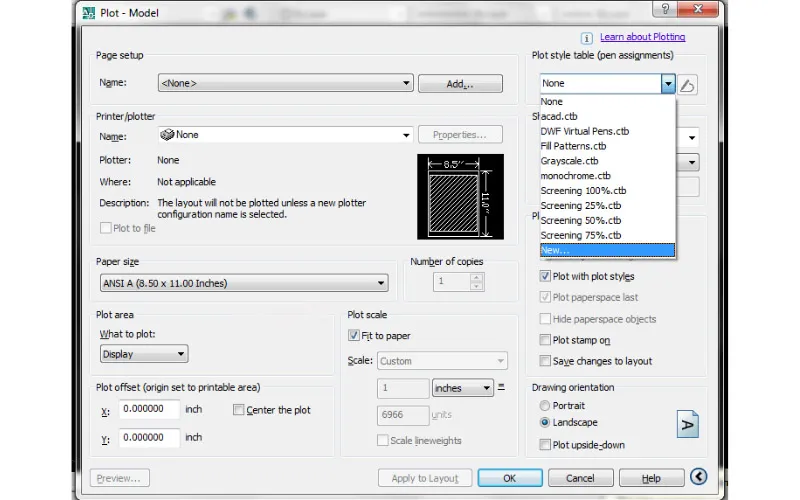Screen dimensions: 800x500
Task: Click the X plot offset input field
Action: click(x=149, y=410)
